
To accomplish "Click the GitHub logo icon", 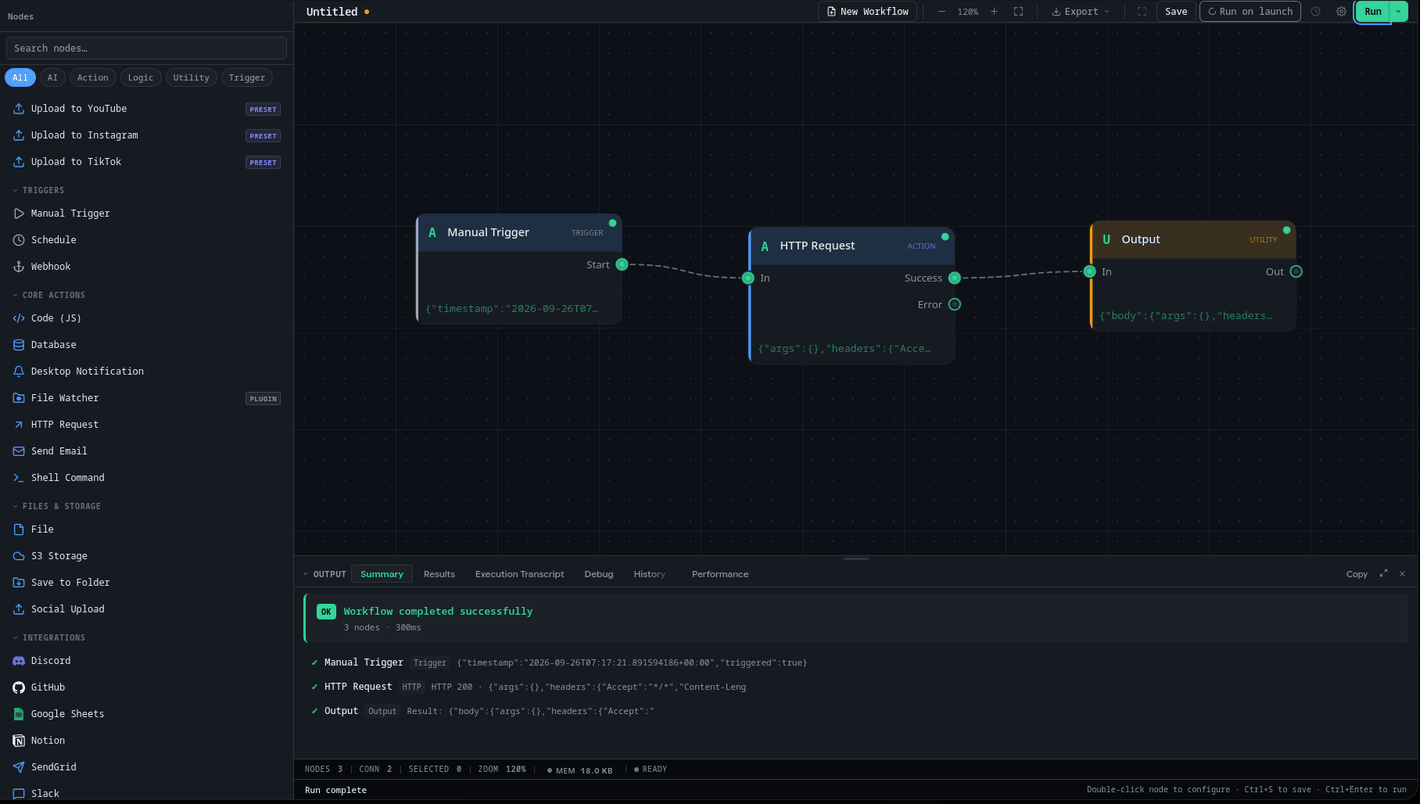I will (x=18, y=687).
